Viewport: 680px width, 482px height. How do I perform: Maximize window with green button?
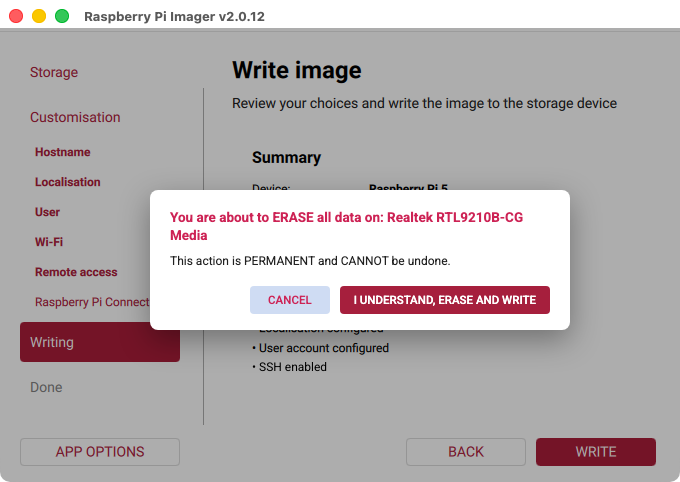pyautogui.click(x=62, y=16)
